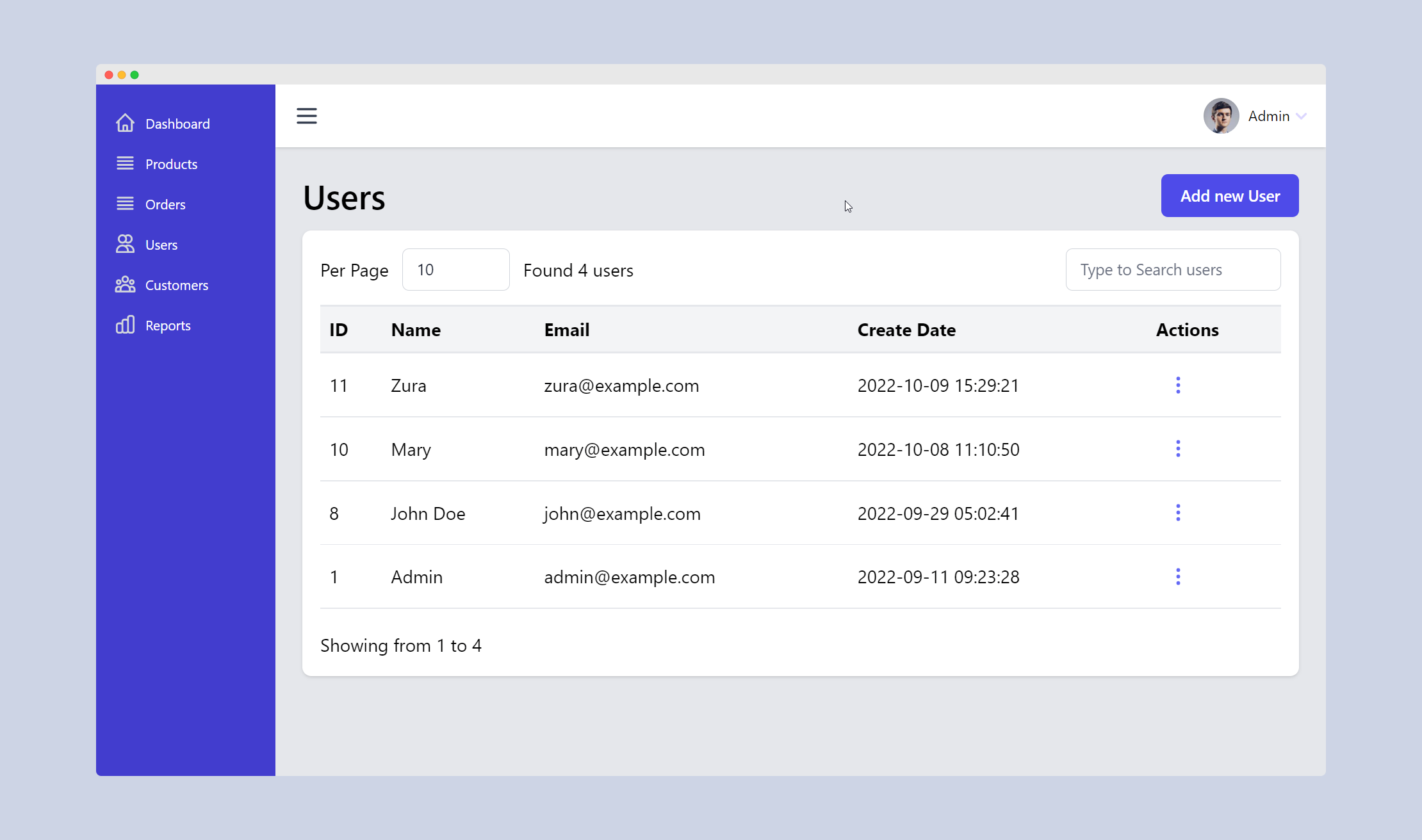1422x840 pixels.
Task: Click the red close window dot
Action: tap(109, 75)
